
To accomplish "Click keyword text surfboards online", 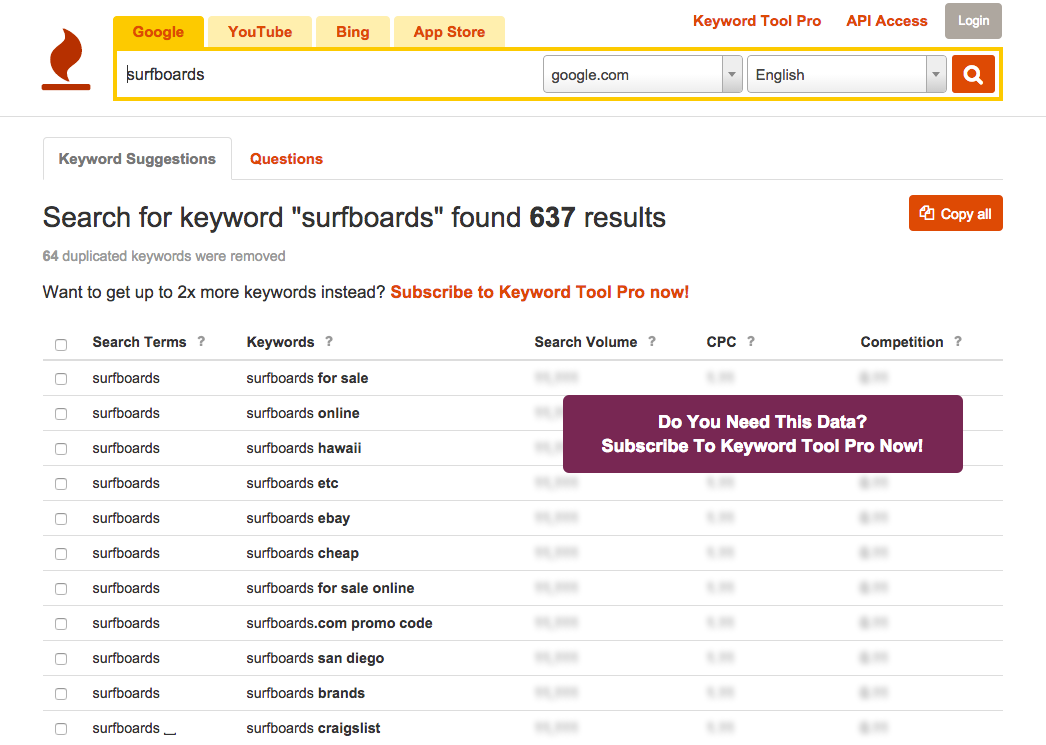I will pyautogui.click(x=303, y=413).
